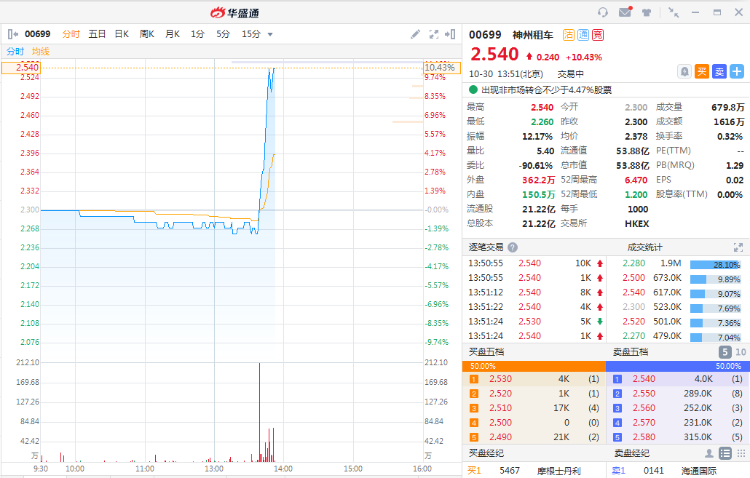Screen dimensions: 750x478
Task: Set a price alert with bell icon
Action: click(x=684, y=72)
